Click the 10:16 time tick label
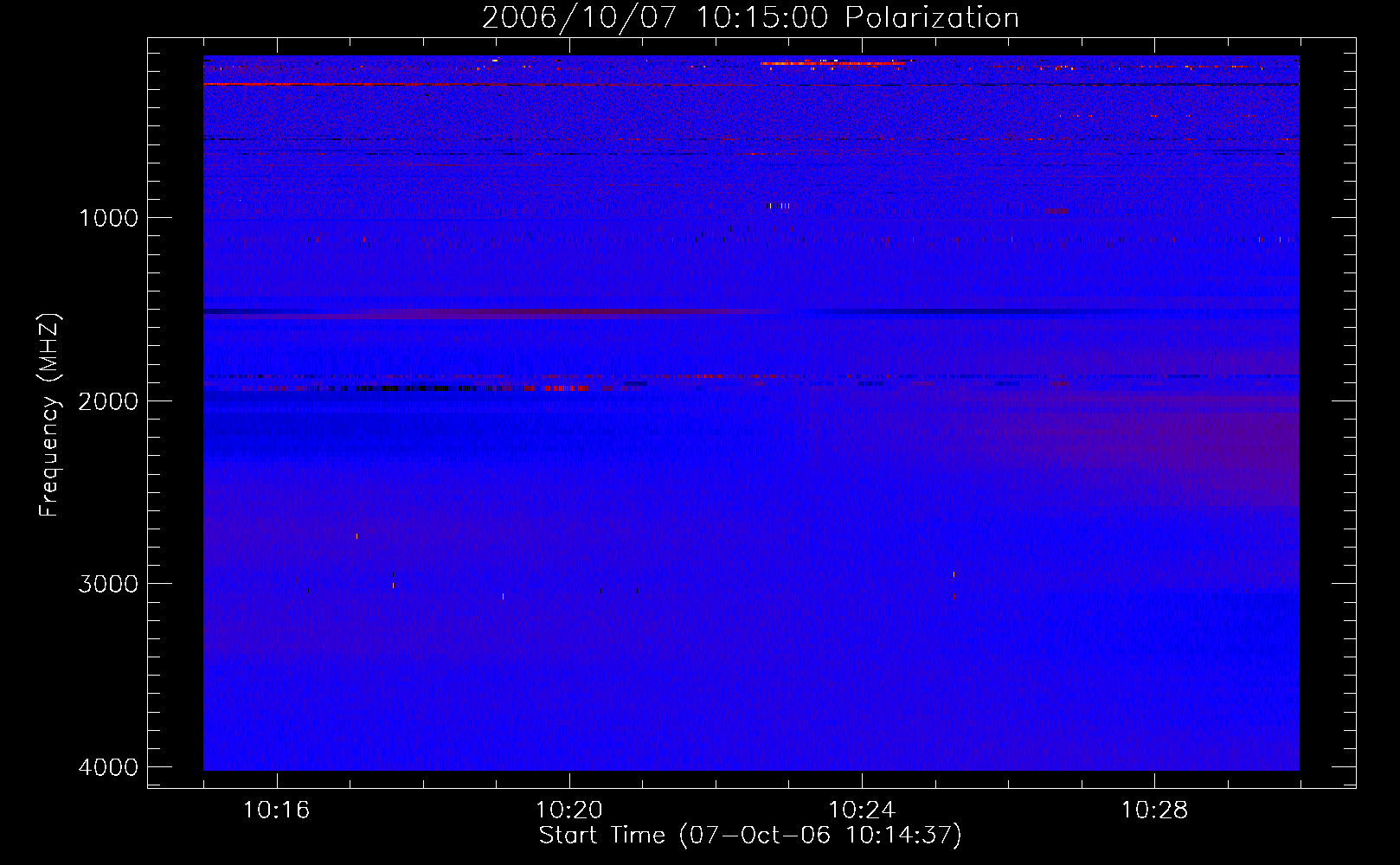The image size is (1400, 865). (x=276, y=810)
